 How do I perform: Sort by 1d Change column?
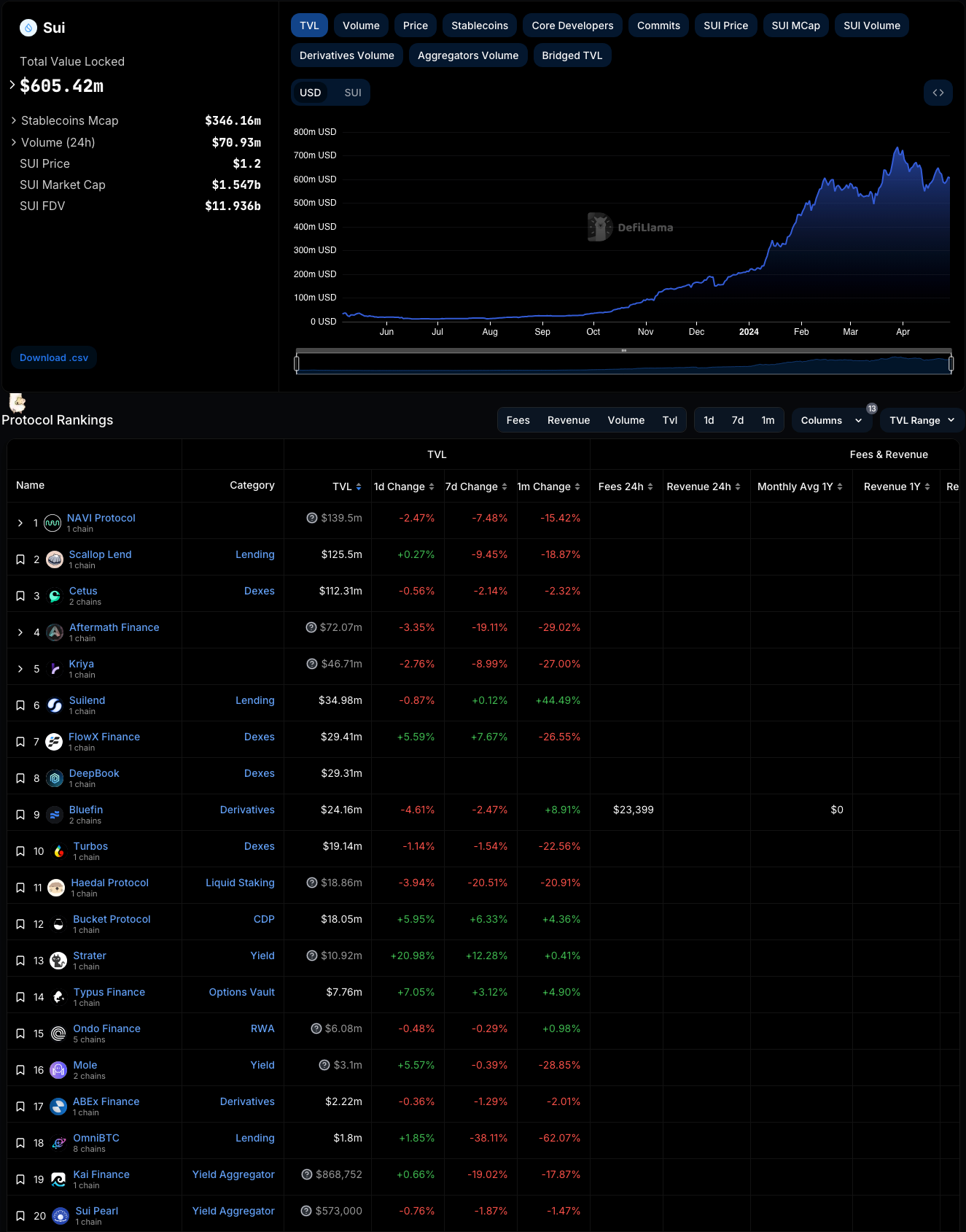pos(404,487)
